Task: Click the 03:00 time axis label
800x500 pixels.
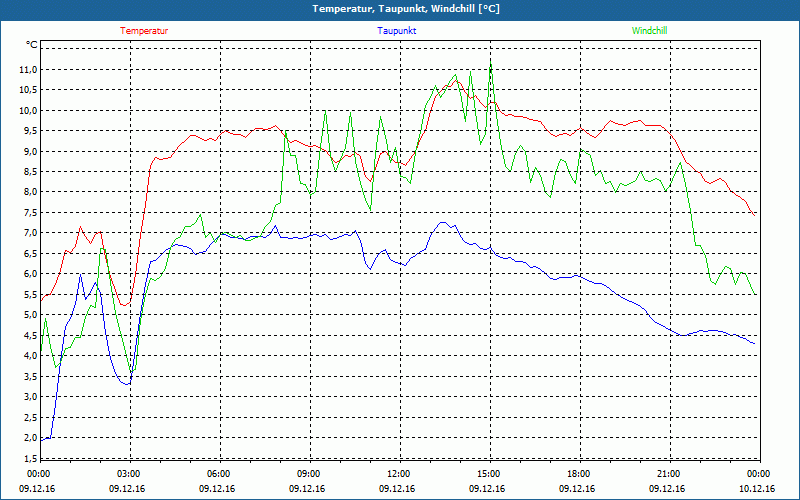Action: click(129, 474)
